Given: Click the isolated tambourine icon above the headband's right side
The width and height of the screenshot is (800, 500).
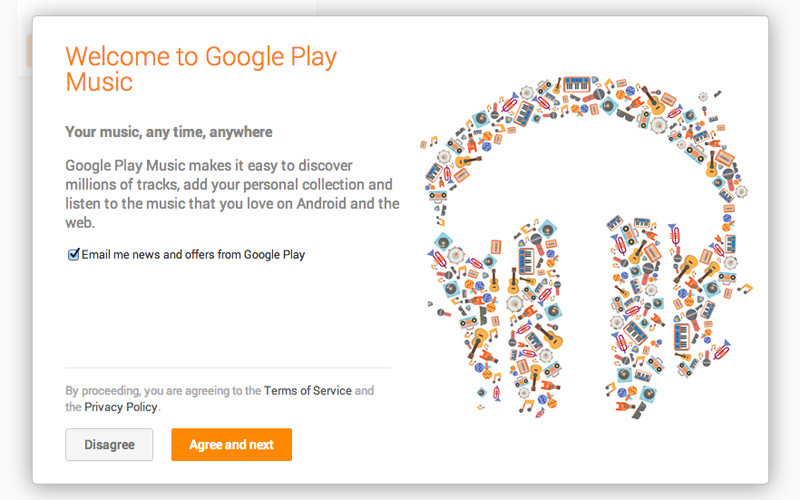Looking at the screenshot, I should point(704,96).
